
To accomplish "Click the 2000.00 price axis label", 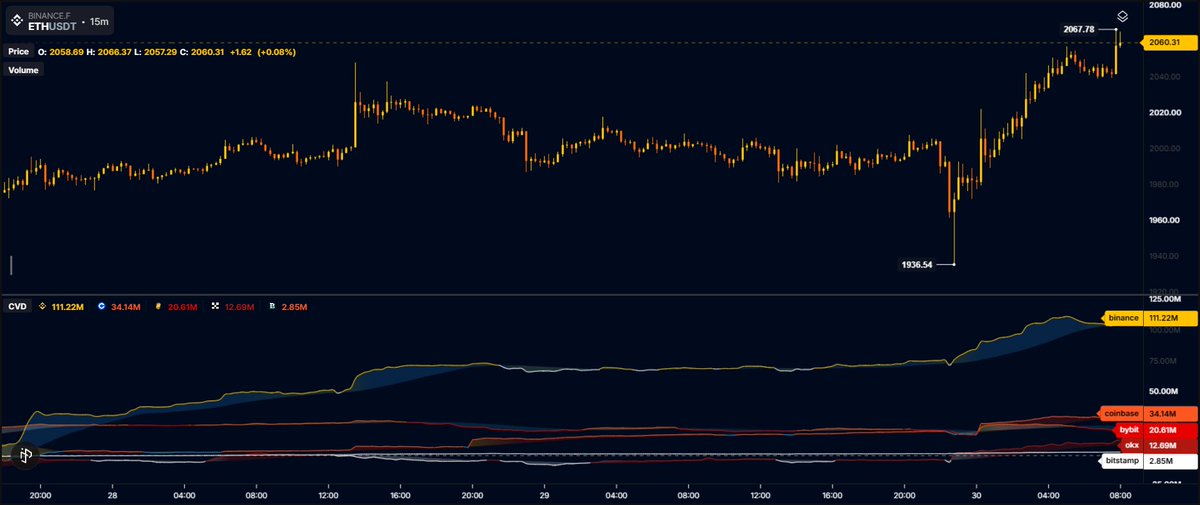I will (1165, 149).
